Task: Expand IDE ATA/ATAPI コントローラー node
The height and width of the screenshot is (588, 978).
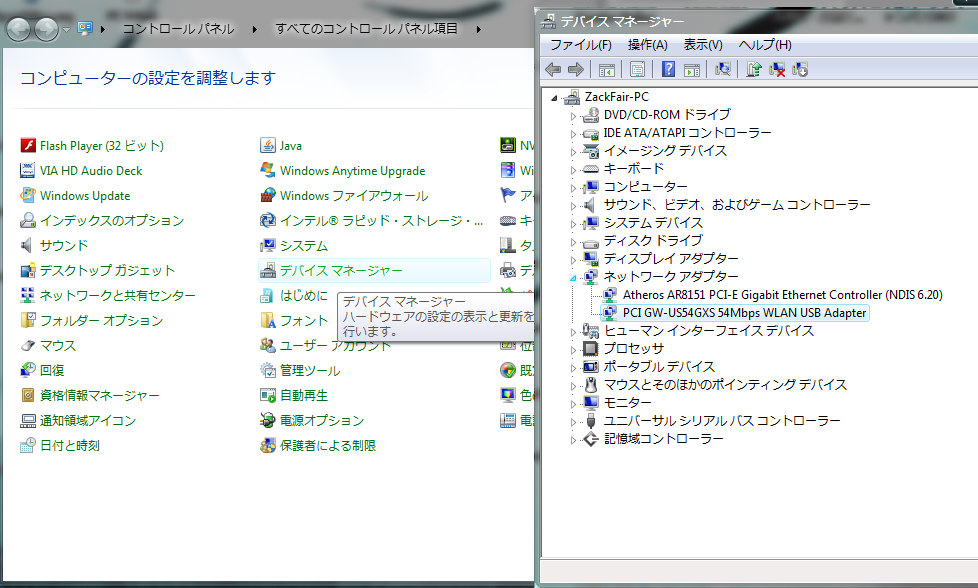Action: 573,133
